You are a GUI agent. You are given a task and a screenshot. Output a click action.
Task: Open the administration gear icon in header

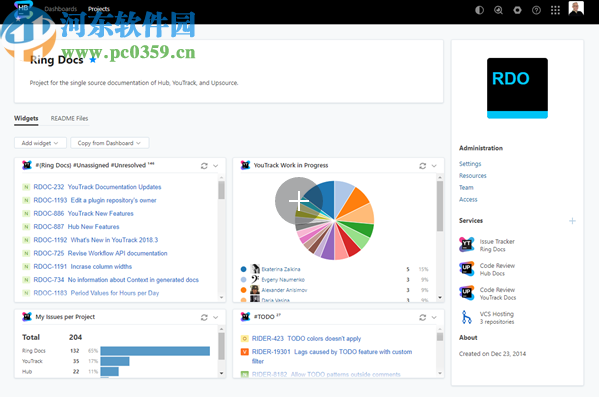[x=517, y=10]
